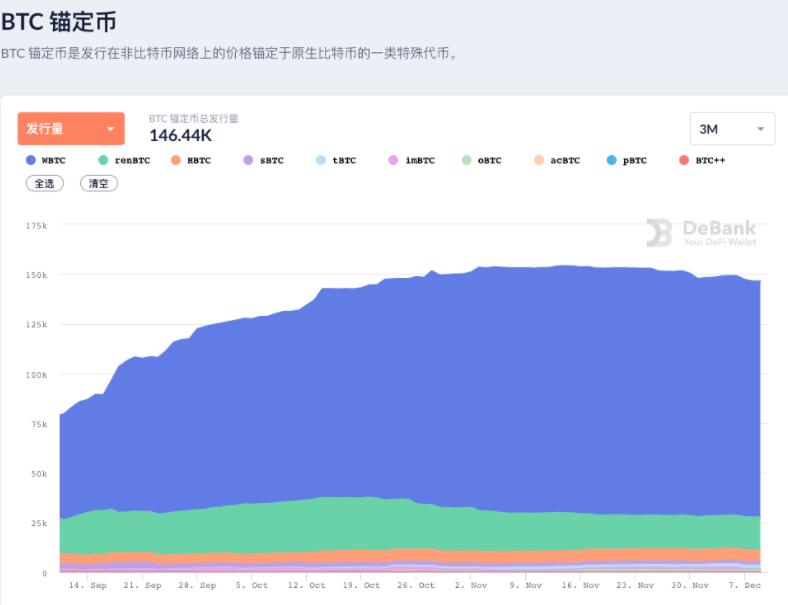Toggle the imBTC series in legend

(412, 160)
